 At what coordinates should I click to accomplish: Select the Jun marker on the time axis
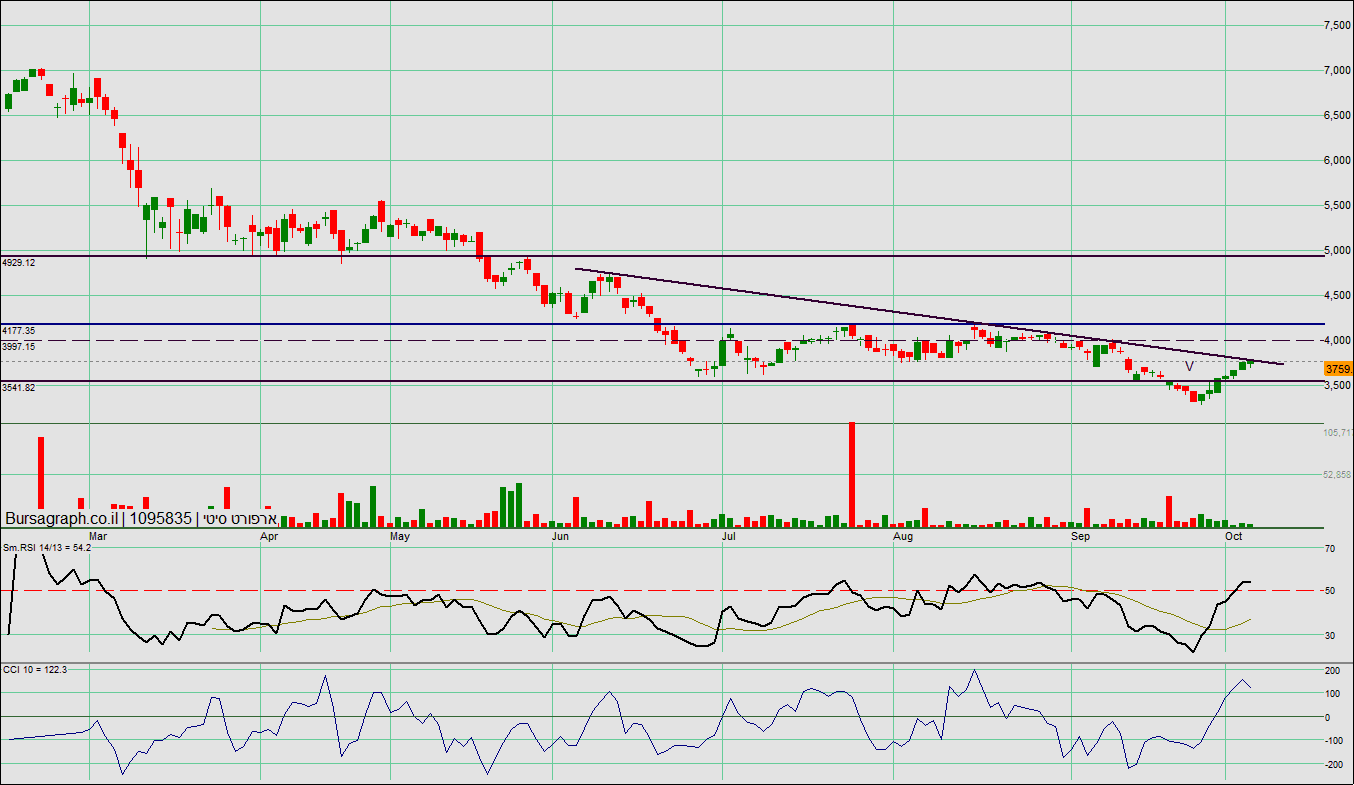coord(560,537)
